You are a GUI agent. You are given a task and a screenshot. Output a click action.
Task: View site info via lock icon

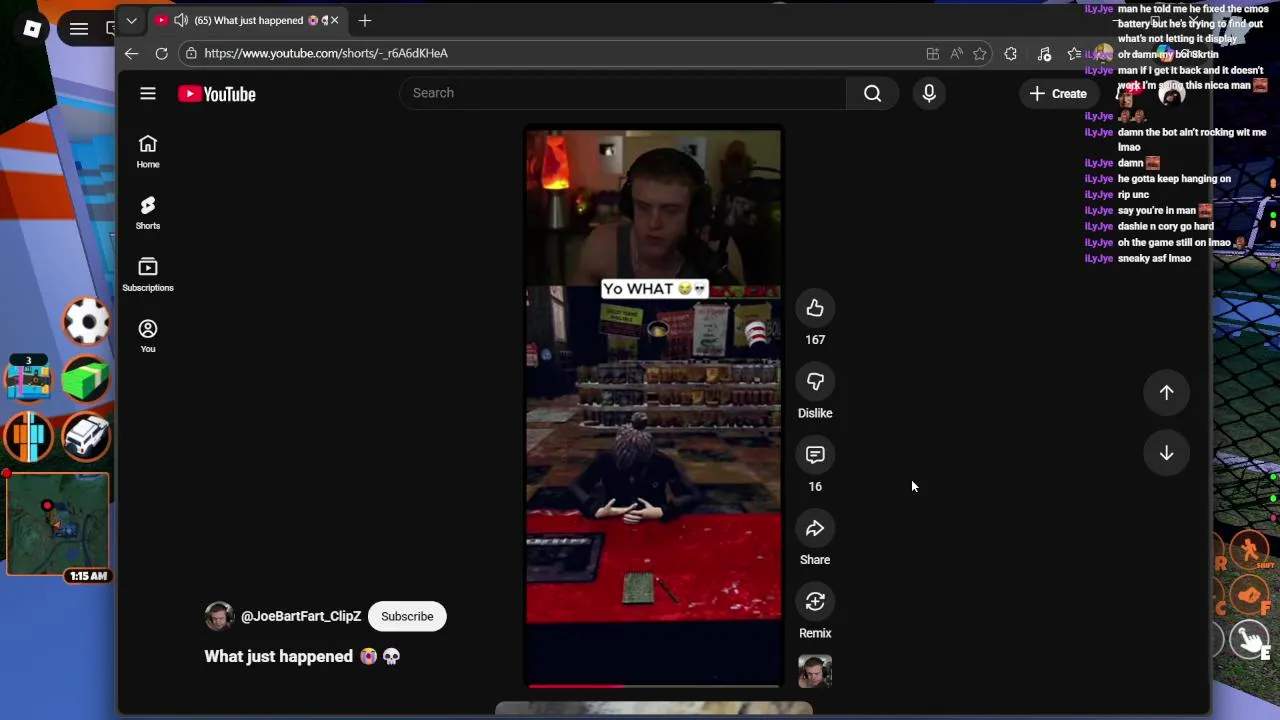pos(192,53)
